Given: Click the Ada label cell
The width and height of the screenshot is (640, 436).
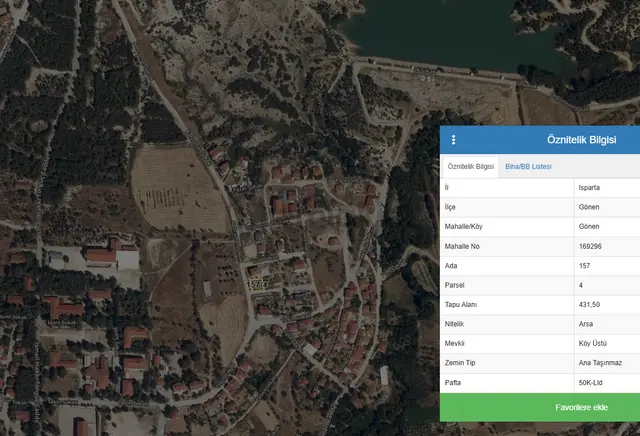Looking at the screenshot, I should point(507,266).
